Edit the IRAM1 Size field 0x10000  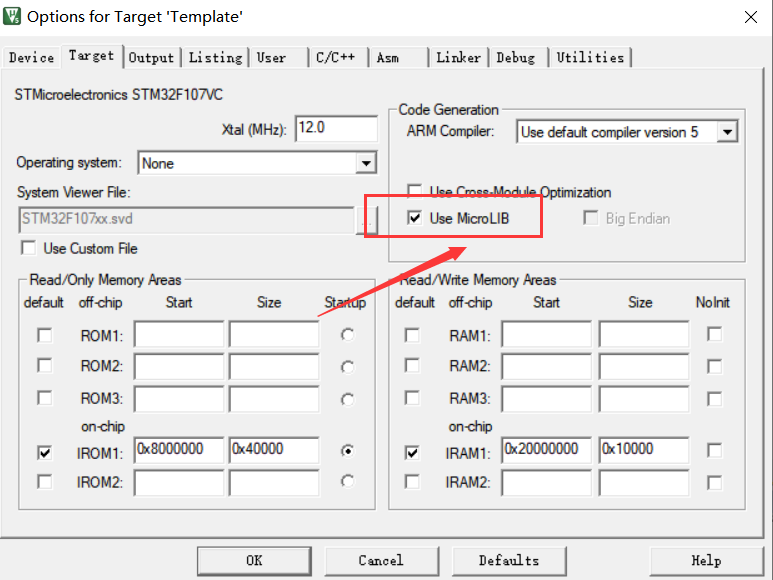[x=644, y=450]
